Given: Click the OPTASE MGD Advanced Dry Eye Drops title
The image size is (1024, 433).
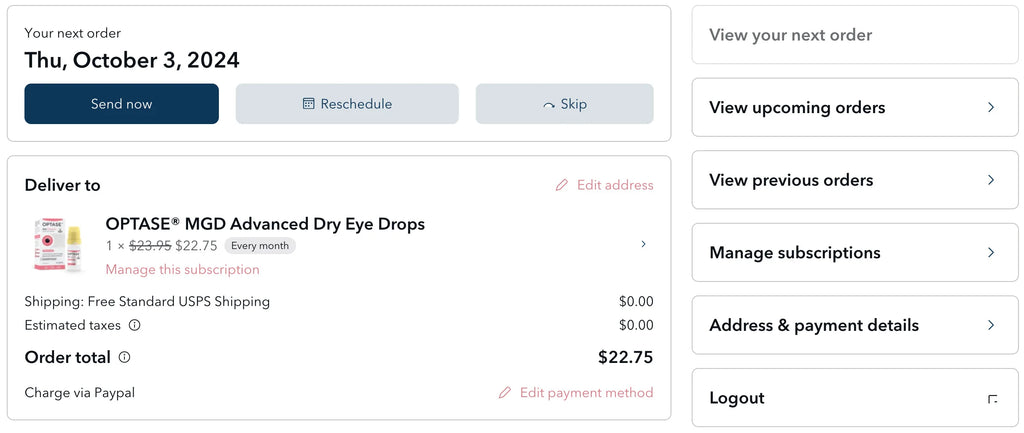Looking at the screenshot, I should tap(265, 224).
